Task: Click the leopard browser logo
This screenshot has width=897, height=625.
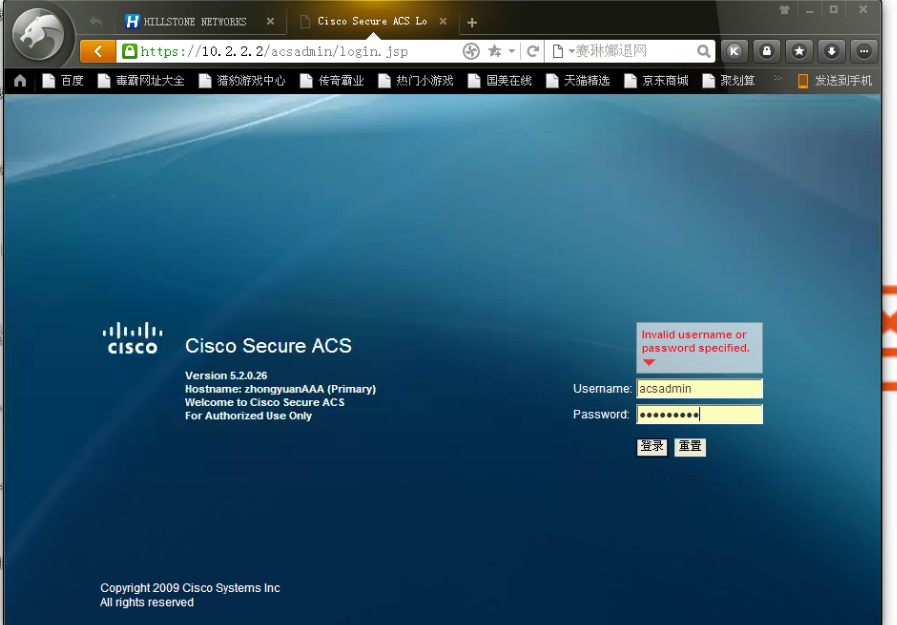Action: click(x=39, y=35)
